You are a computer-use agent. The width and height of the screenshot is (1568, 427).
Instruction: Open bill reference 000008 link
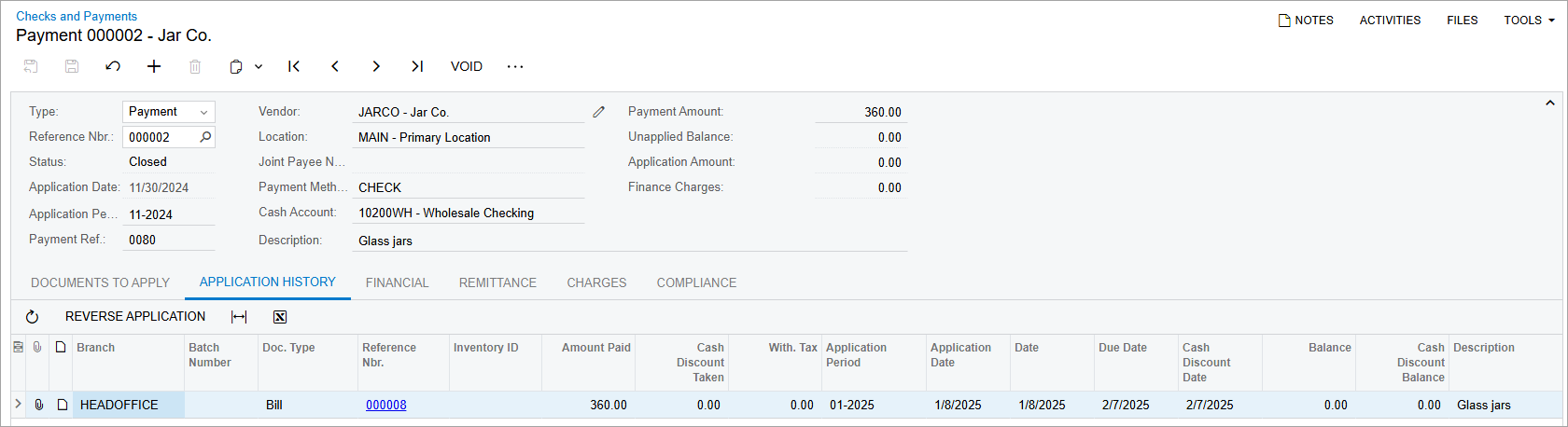coord(385,405)
